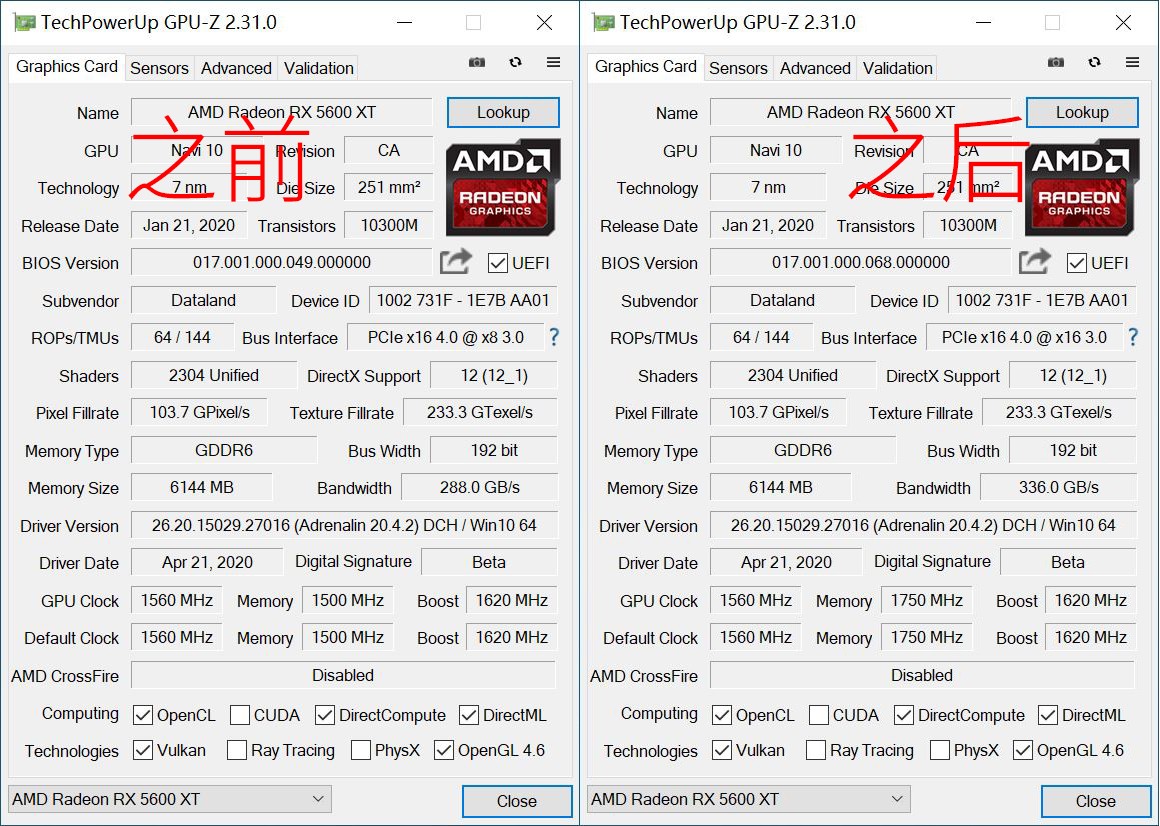
Task: Toggle the CUDA checkbox in right window
Action: pos(819,715)
